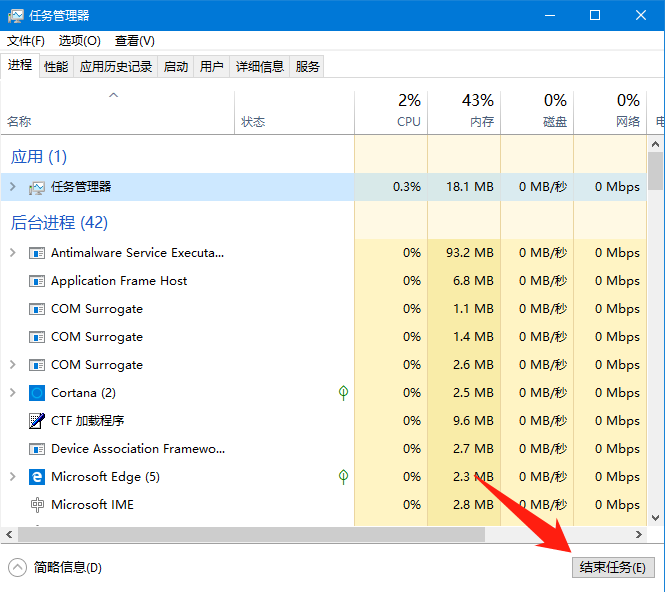
Task: Click the Application Frame Host icon
Action: [x=37, y=281]
